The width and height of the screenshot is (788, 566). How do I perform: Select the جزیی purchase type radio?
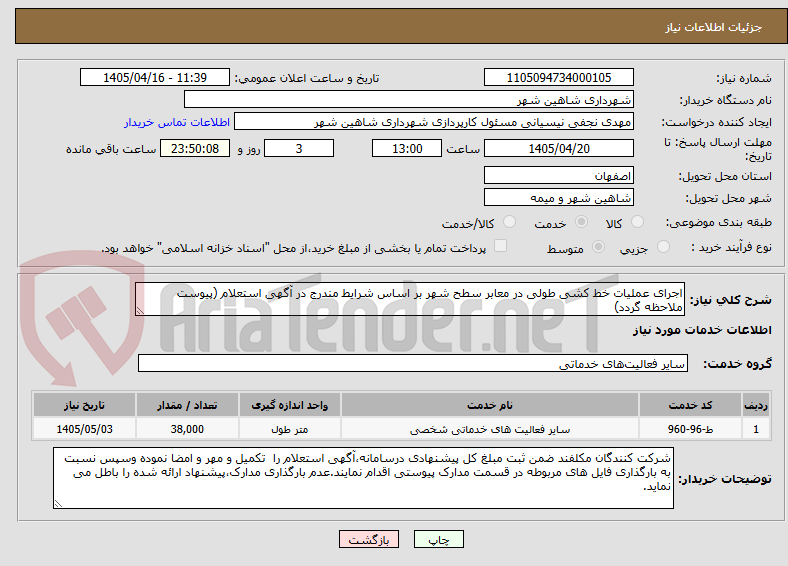click(663, 247)
